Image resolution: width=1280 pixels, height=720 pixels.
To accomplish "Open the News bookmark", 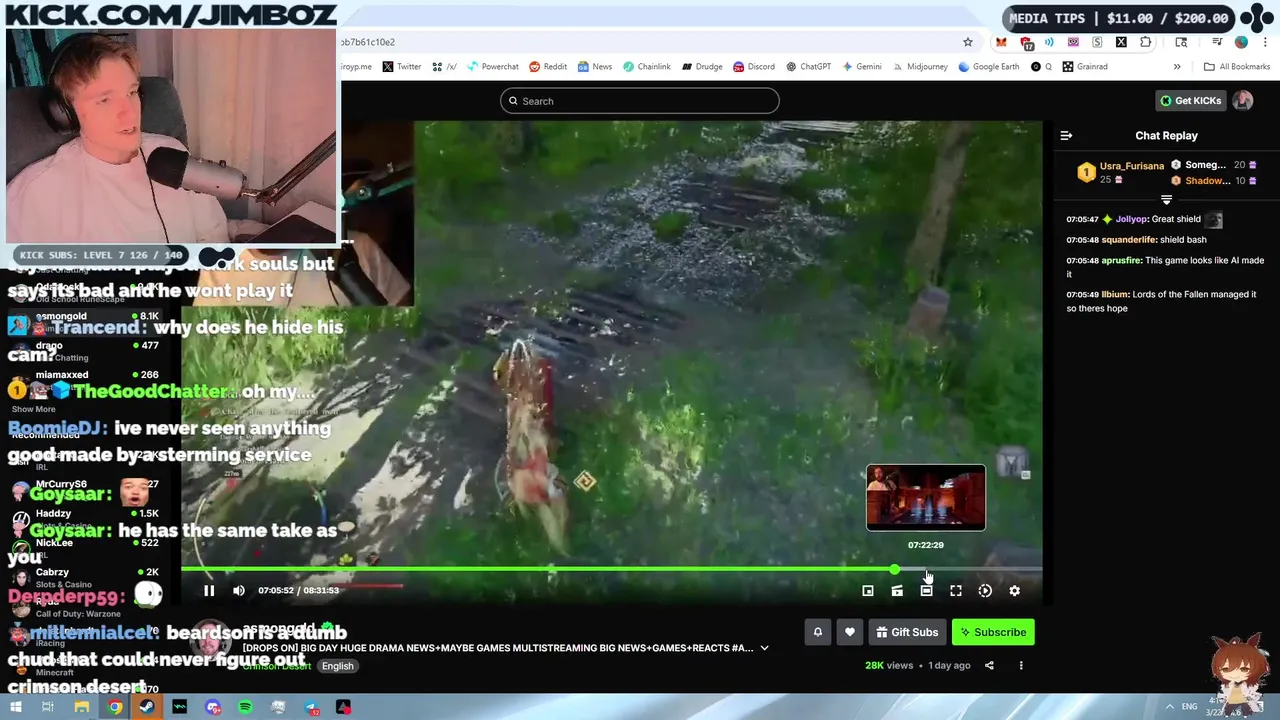I will 595,67.
